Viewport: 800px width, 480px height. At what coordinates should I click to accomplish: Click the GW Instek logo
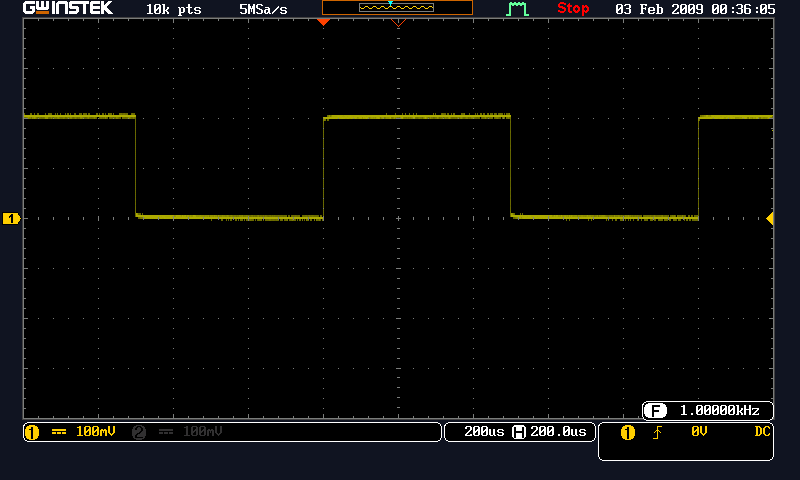68,9
